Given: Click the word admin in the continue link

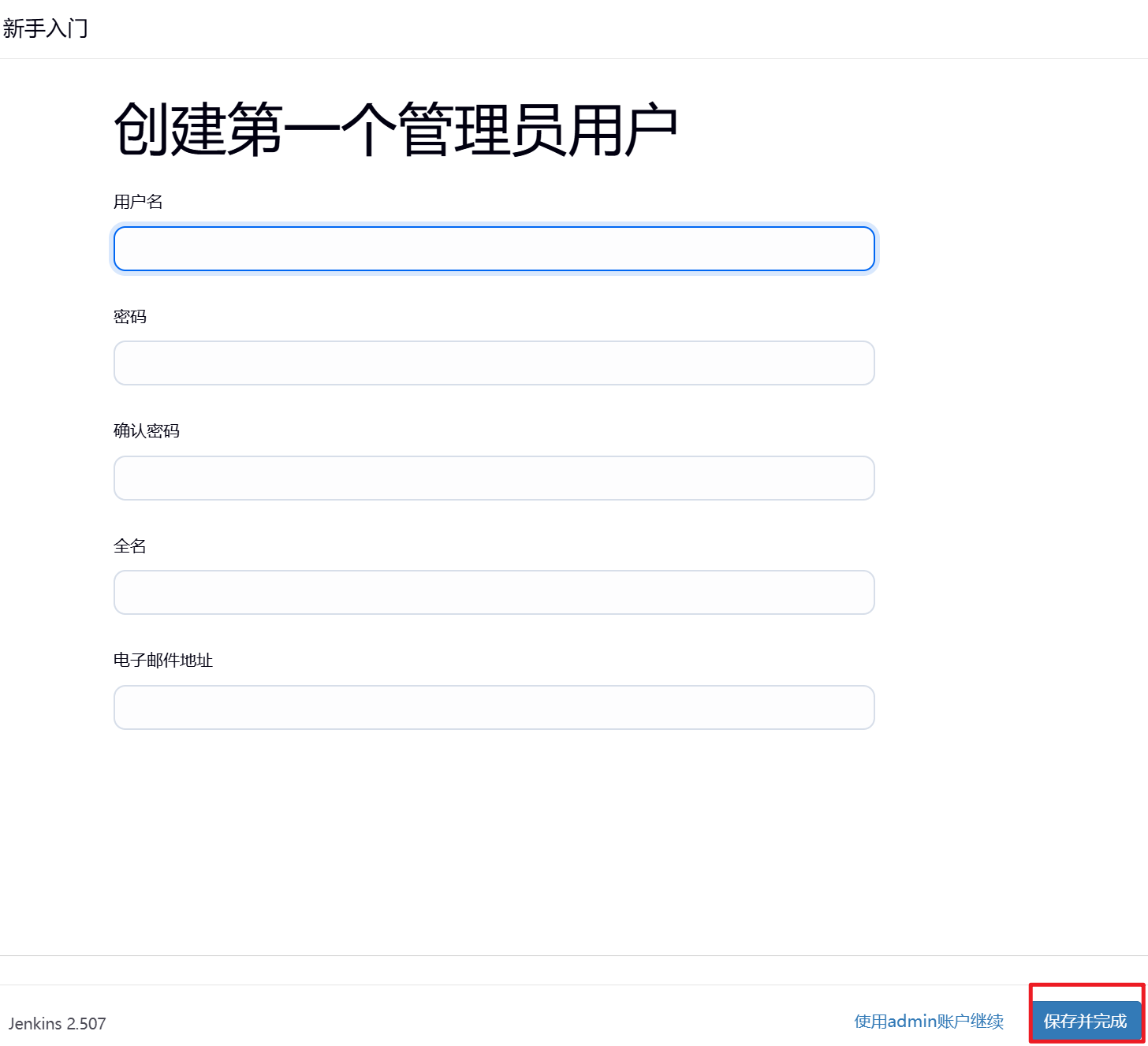Looking at the screenshot, I should point(912,1022).
